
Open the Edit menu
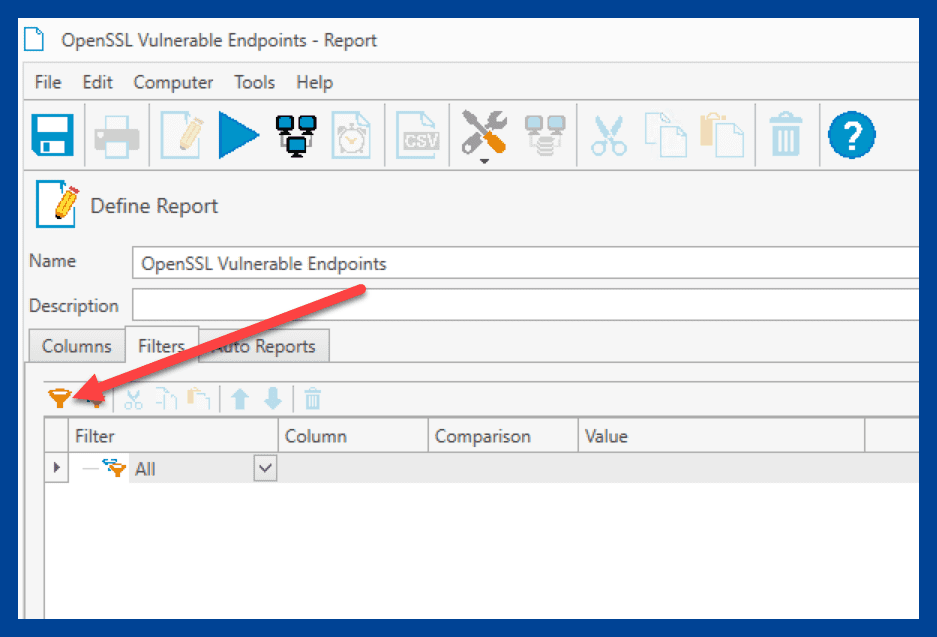pos(97,82)
